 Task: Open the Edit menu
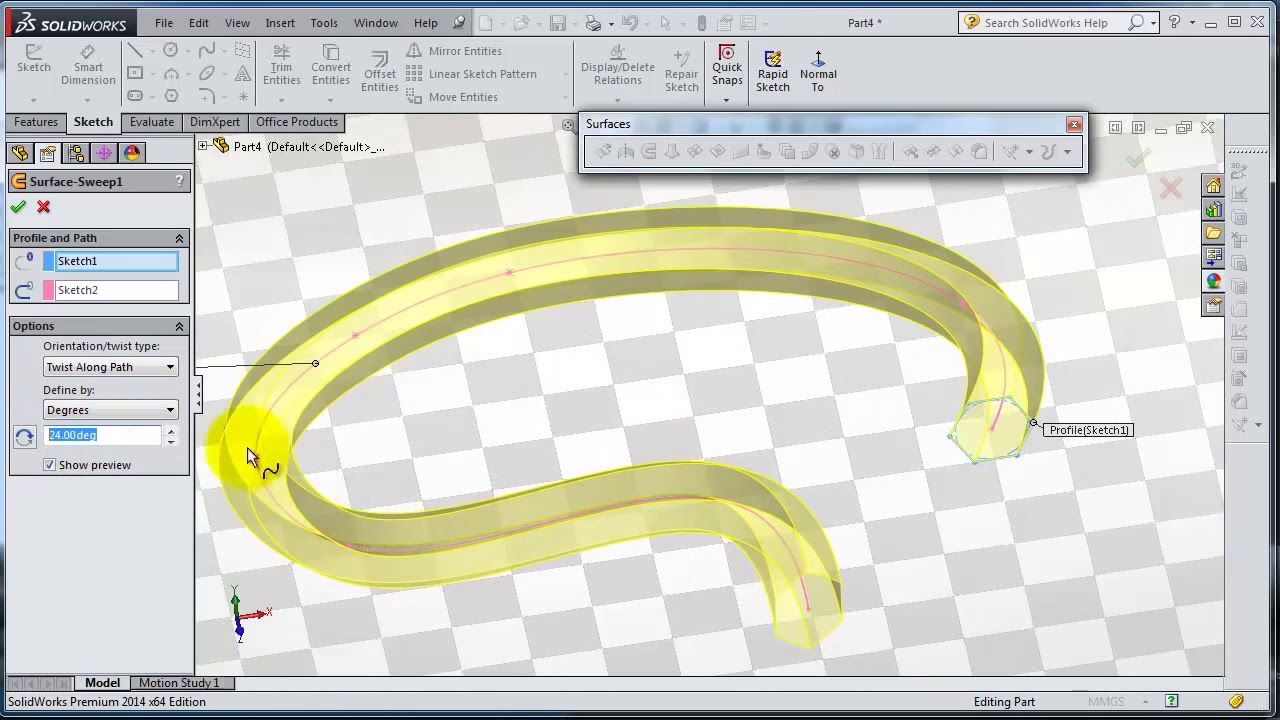[199, 22]
